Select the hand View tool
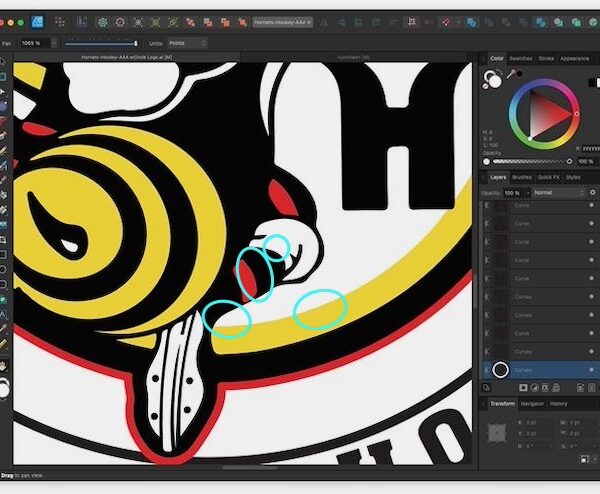This screenshot has height=494, width=600. coord(3,365)
